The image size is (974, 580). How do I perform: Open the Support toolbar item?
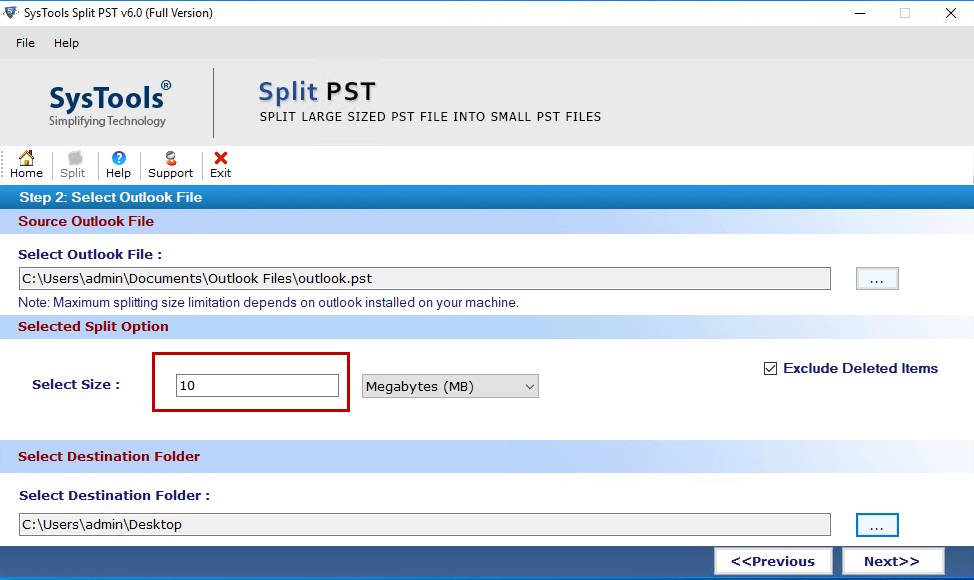[x=170, y=165]
